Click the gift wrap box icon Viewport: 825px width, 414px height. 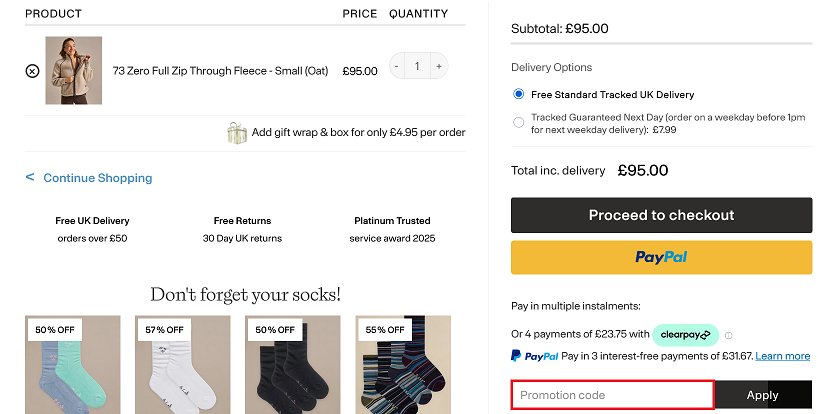(x=237, y=133)
